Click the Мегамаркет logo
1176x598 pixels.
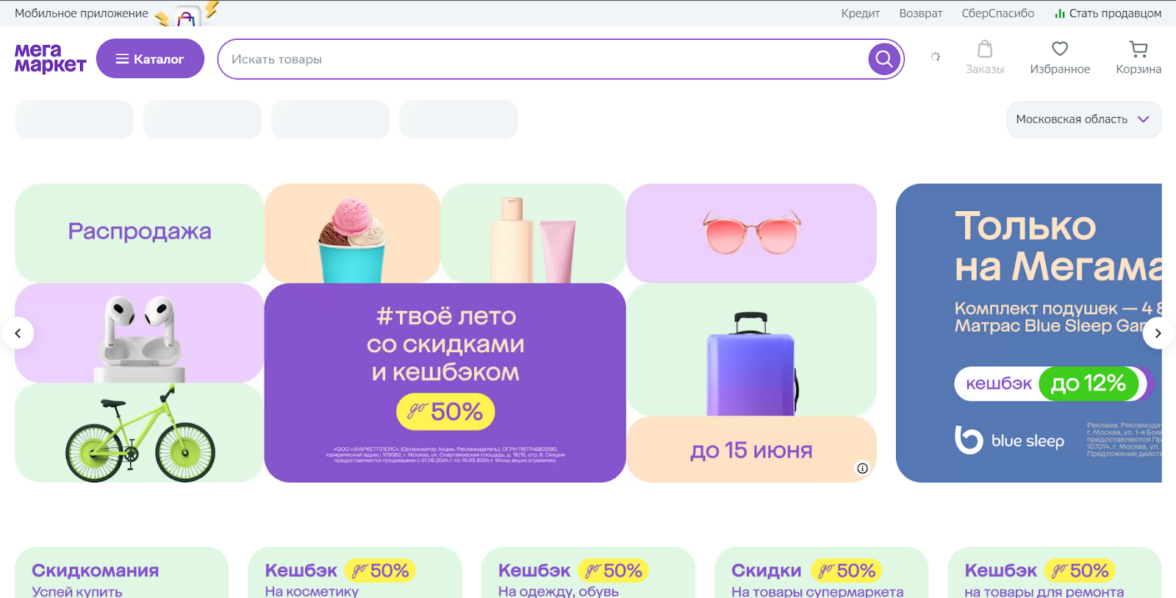click(x=50, y=59)
